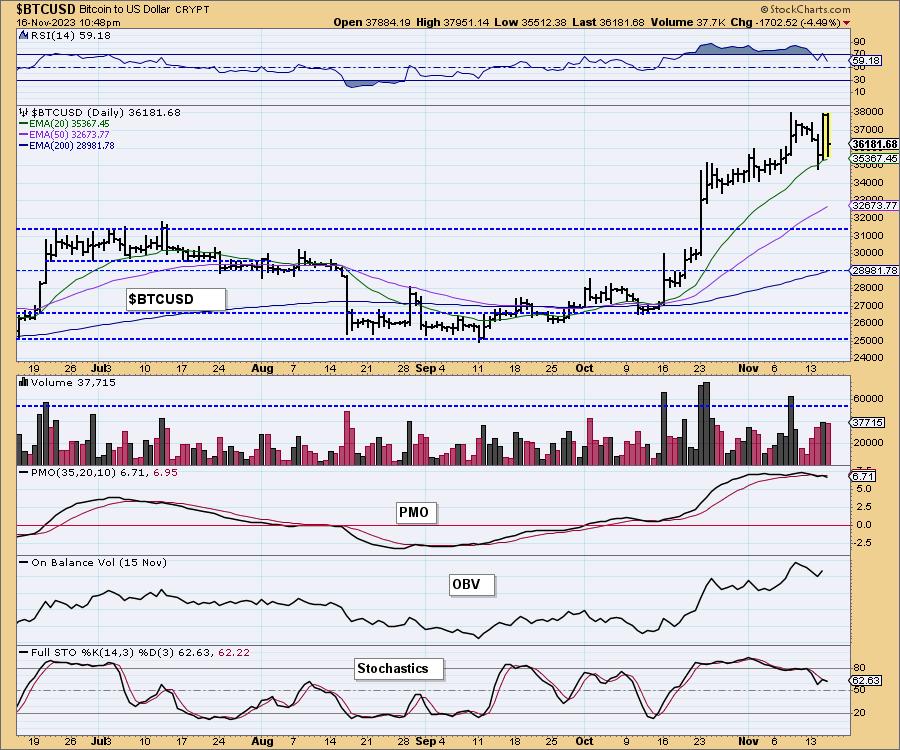Click the EMA(20) 35367.45 legend entry
Image resolution: width=900 pixels, height=750 pixels.
[x=64, y=123]
